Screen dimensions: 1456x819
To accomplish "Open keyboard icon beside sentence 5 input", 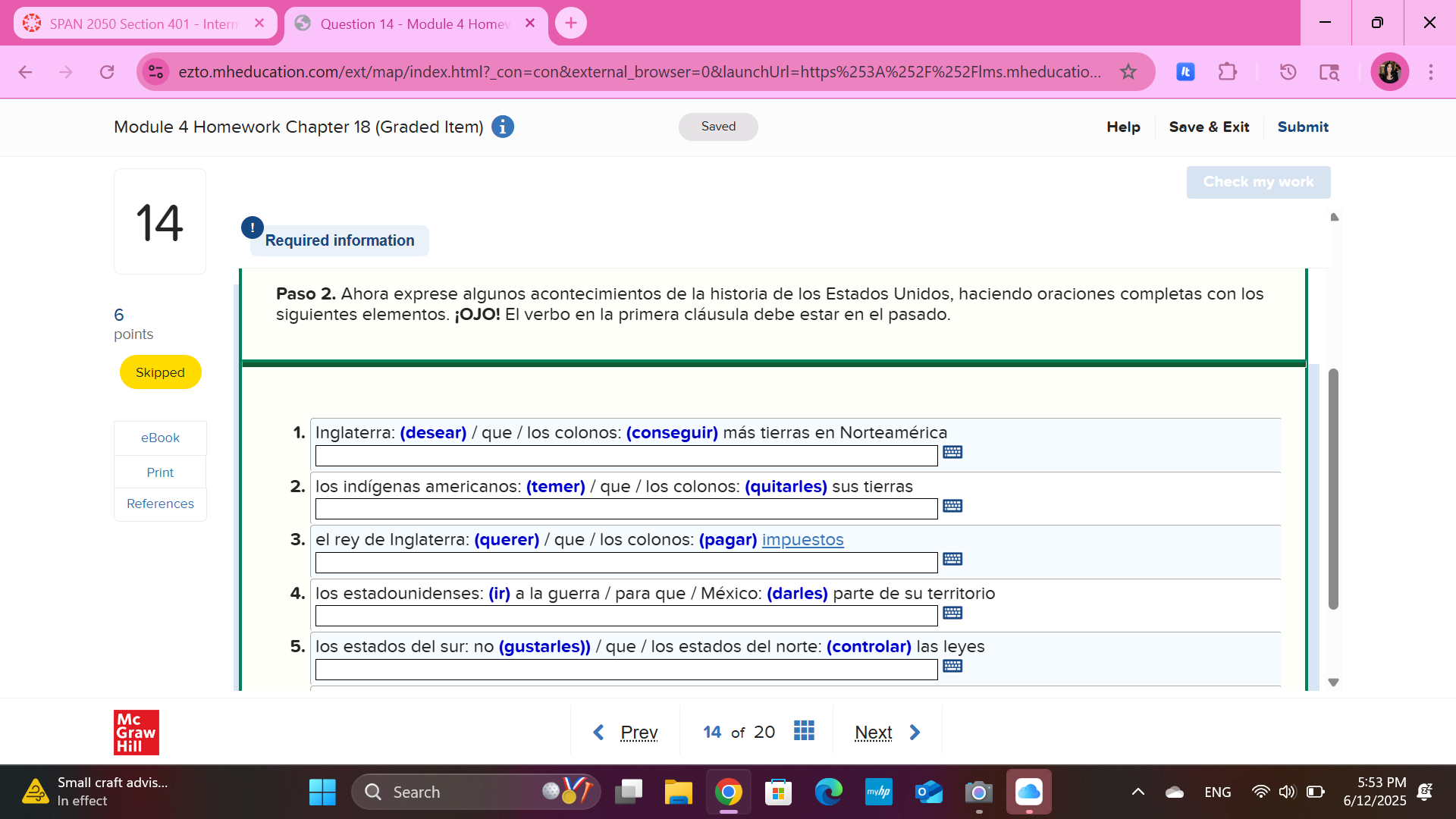I will coord(952,667).
